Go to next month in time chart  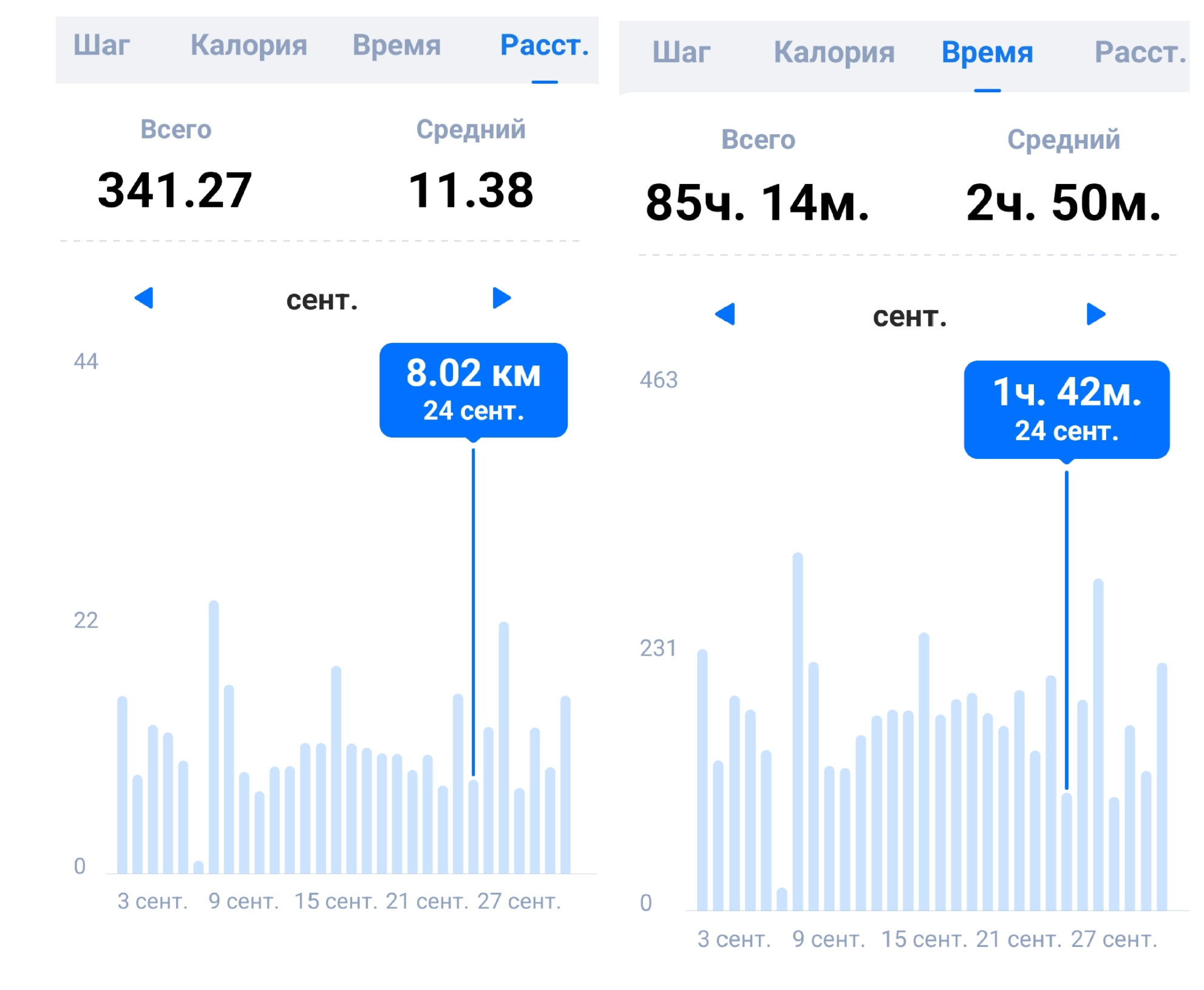coord(1096,314)
